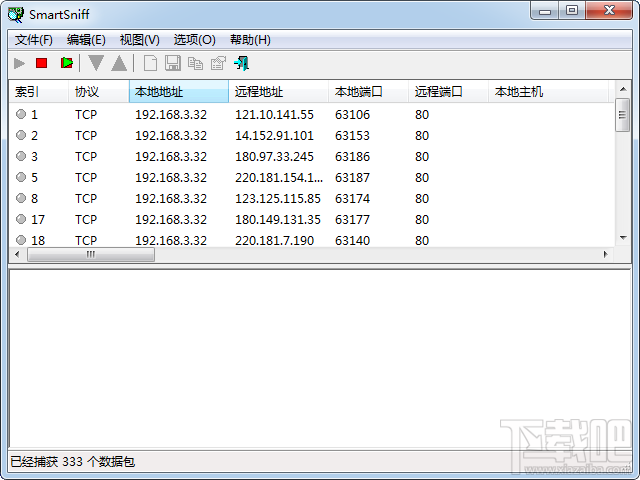Click local port 63177
Screen dimensions: 640x480
[x=352, y=220]
